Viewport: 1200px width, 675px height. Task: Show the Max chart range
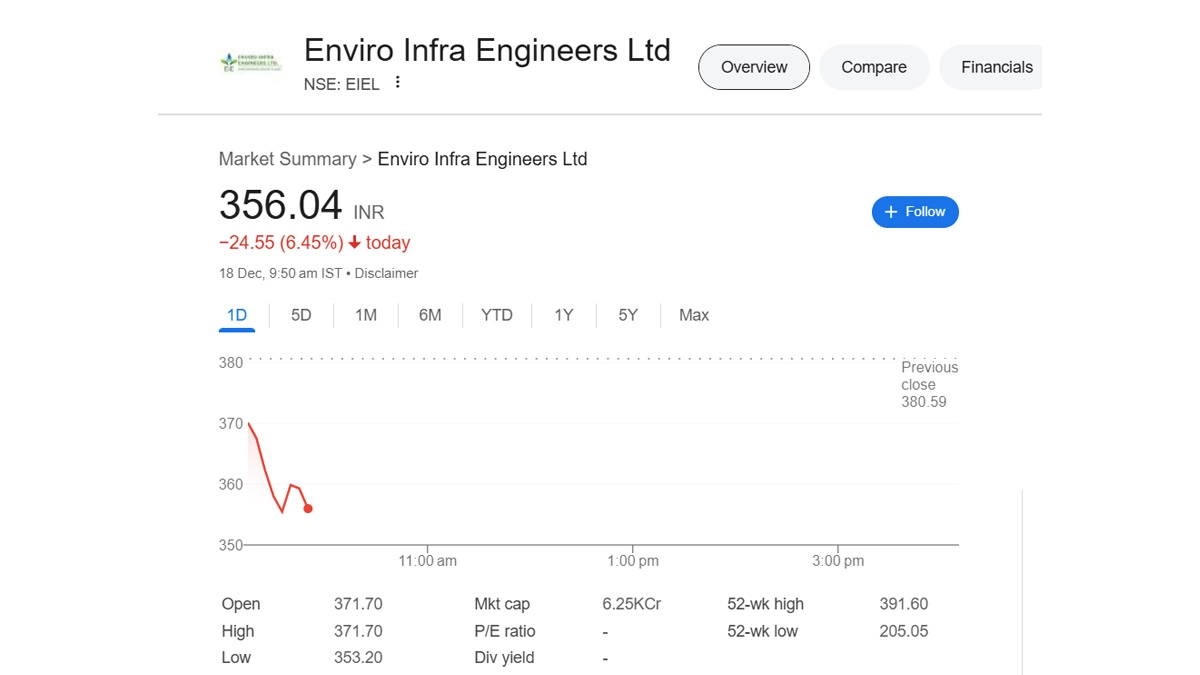[x=694, y=315]
